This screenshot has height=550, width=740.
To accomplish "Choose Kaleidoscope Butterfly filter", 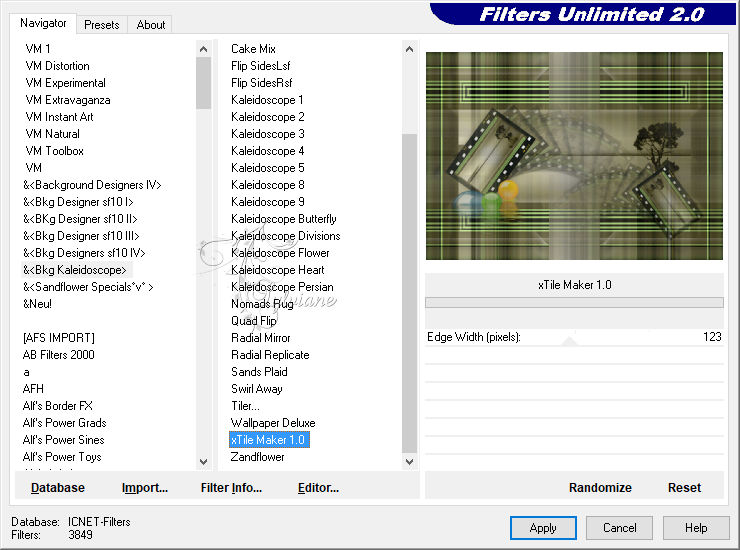I will coord(284,219).
